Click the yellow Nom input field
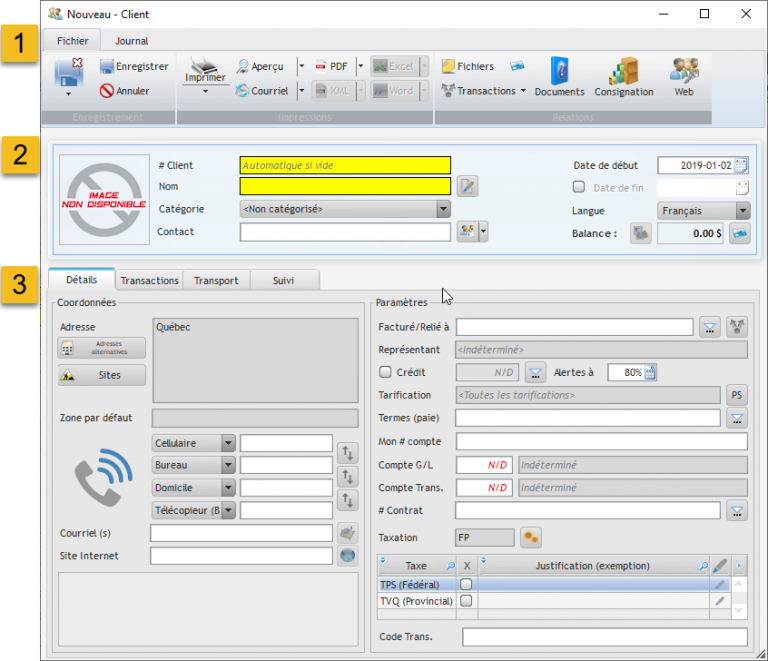Image resolution: width=768 pixels, height=661 pixels. 345,186
